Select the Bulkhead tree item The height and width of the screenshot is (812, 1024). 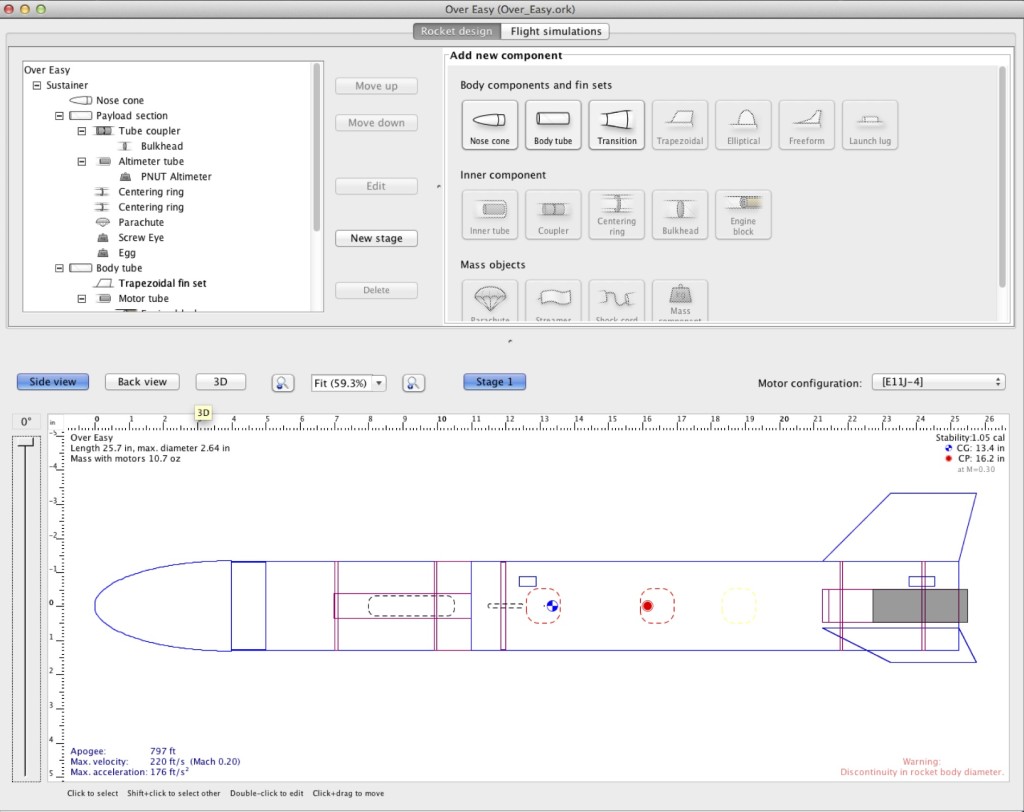pyautogui.click(x=161, y=146)
